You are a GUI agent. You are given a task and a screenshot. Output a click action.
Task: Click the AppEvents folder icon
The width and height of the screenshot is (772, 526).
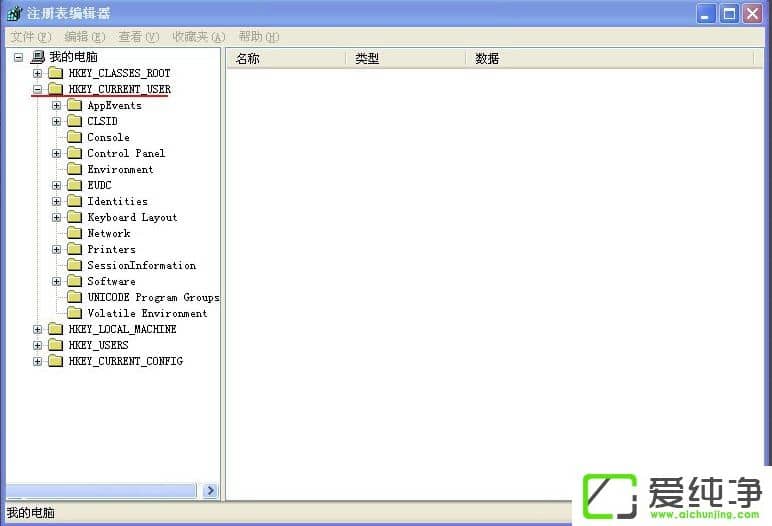(x=74, y=105)
